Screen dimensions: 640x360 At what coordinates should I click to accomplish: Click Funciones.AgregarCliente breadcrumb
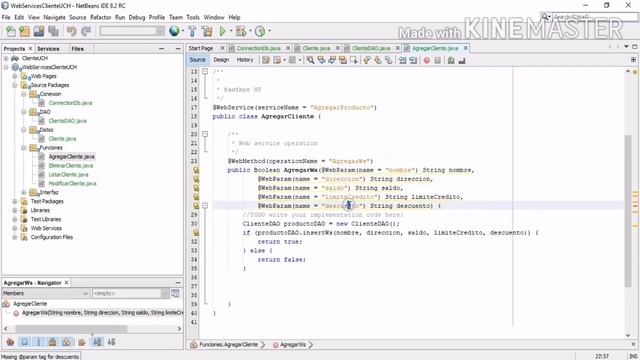pos(228,344)
